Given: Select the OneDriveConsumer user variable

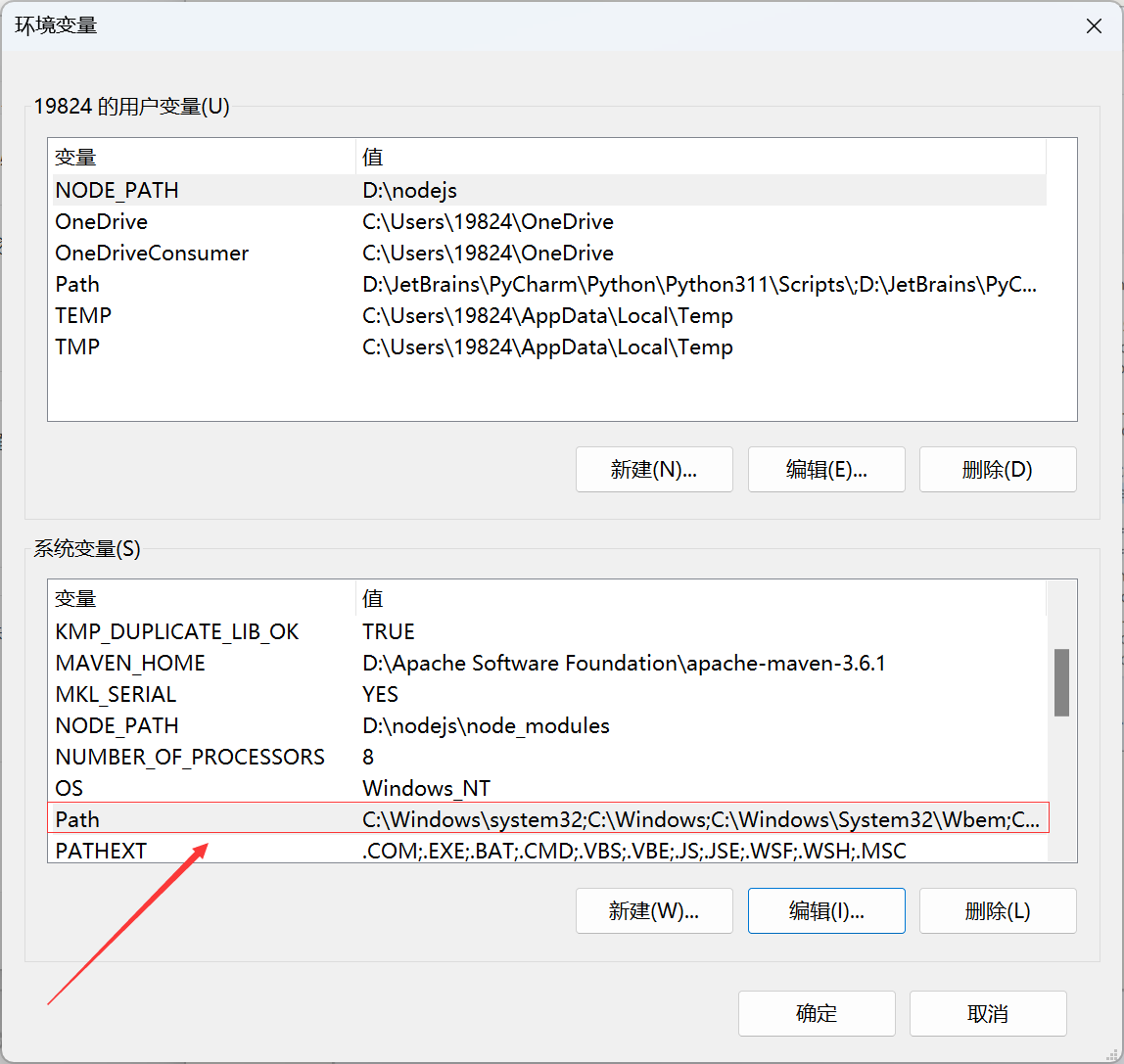Looking at the screenshot, I should (549, 253).
